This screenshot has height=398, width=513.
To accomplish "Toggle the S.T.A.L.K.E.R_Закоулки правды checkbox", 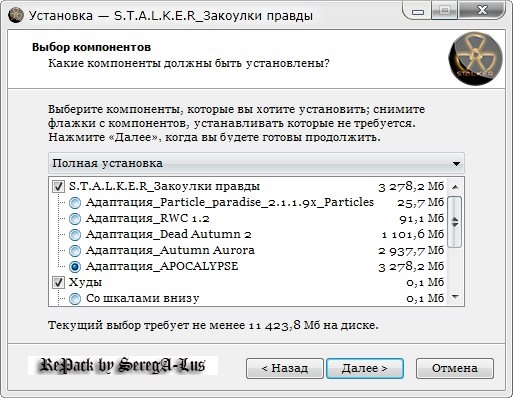I will coord(58,186).
